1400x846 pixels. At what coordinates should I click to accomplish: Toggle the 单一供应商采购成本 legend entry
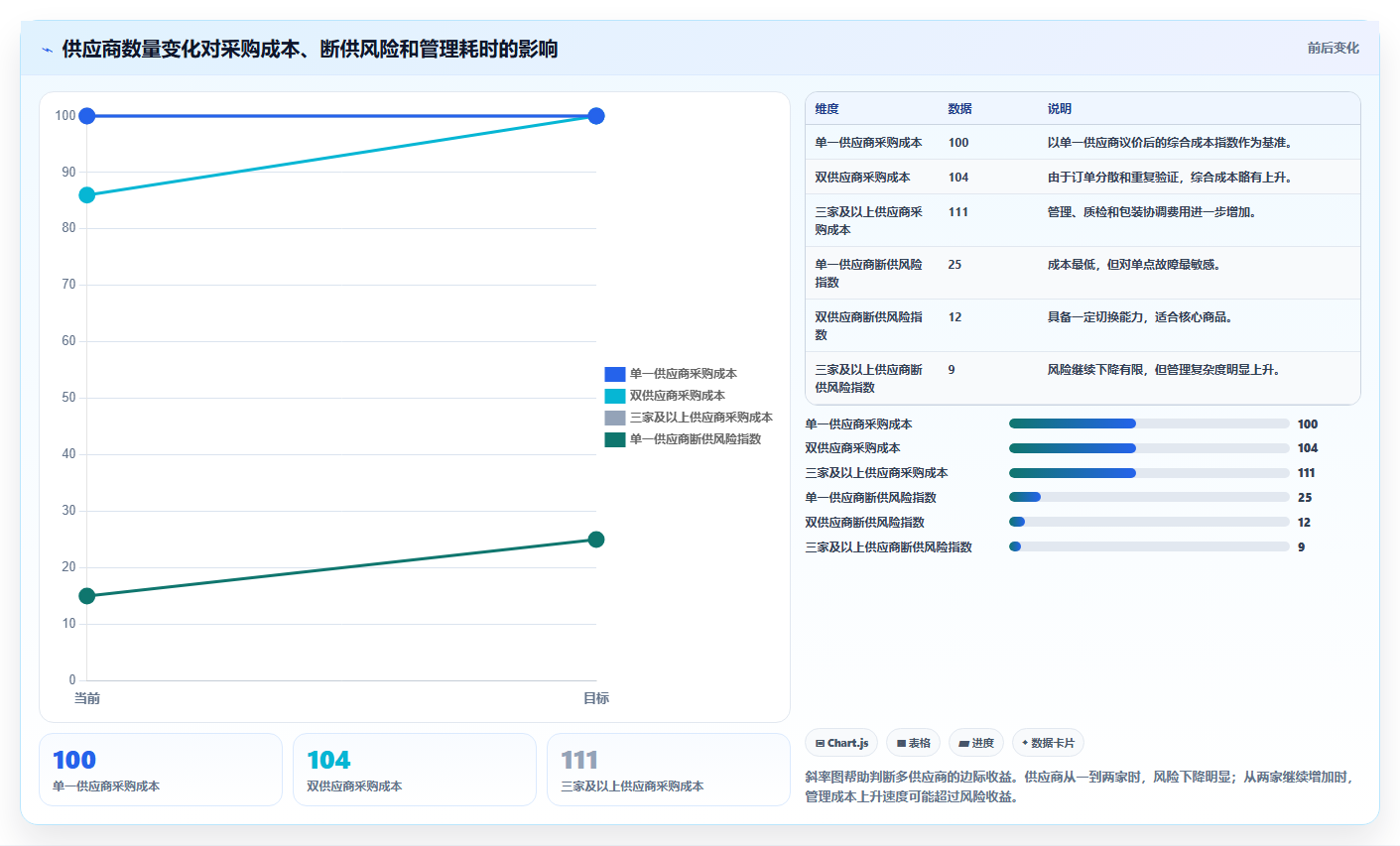[x=671, y=374]
